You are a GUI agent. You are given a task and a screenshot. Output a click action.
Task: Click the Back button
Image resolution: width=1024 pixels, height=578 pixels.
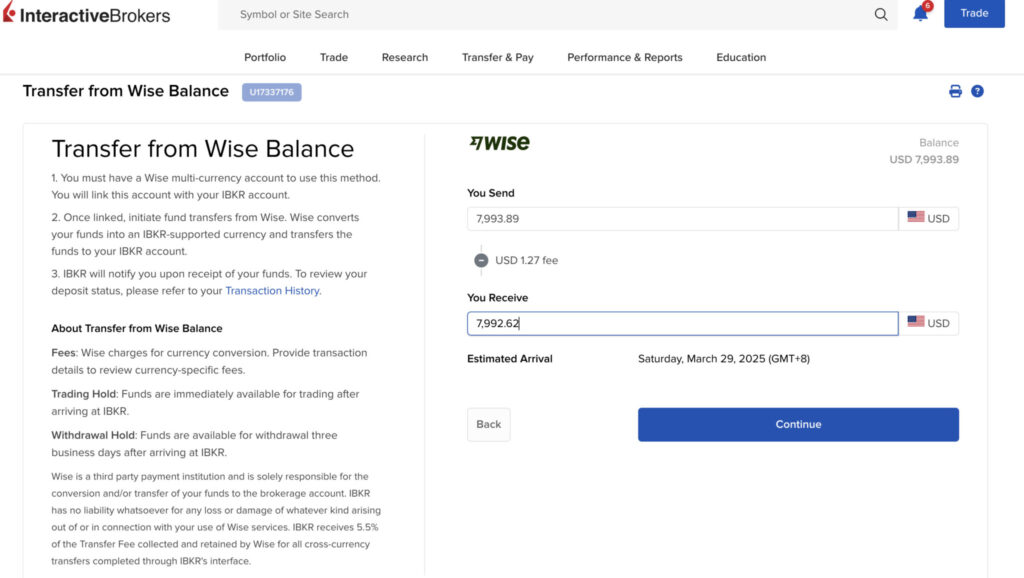pyautogui.click(x=488, y=424)
